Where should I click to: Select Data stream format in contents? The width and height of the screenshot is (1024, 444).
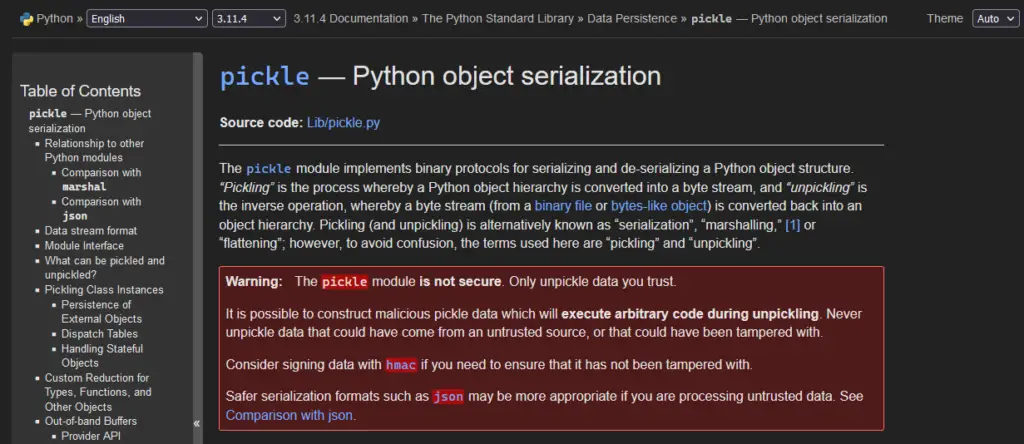[91, 230]
